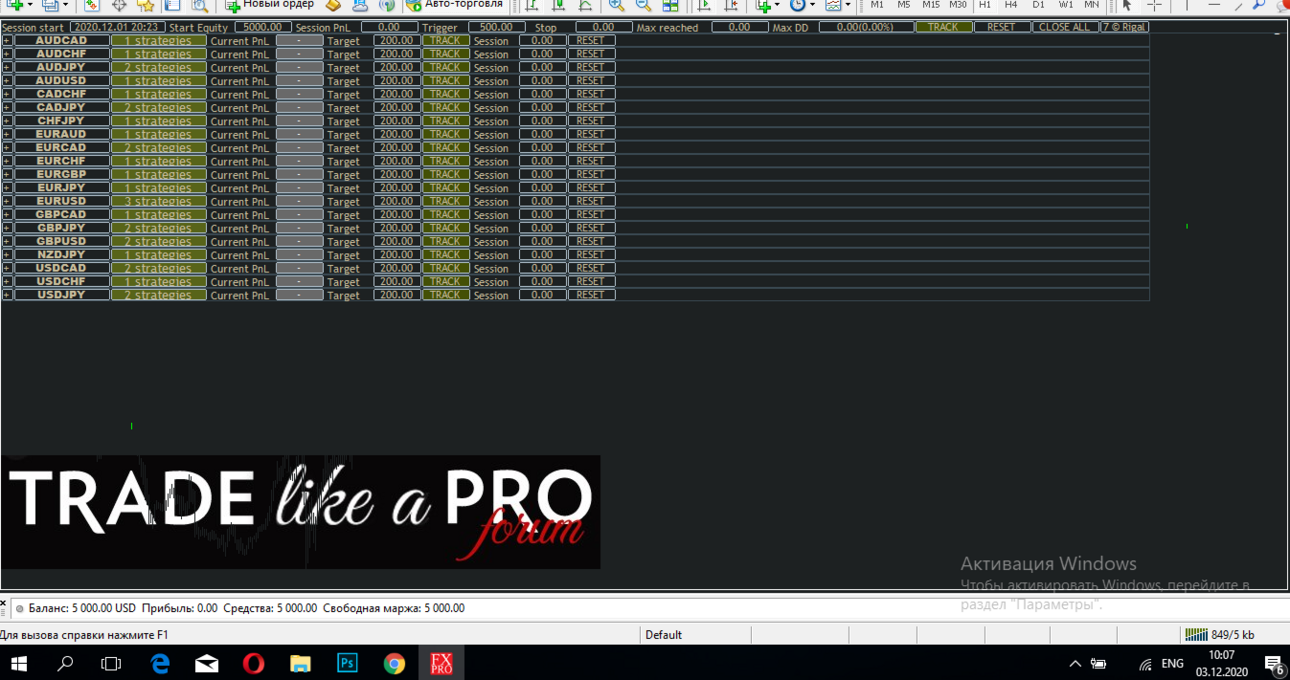Enable chart shift icon
The height and width of the screenshot is (680, 1290).
(x=731, y=5)
